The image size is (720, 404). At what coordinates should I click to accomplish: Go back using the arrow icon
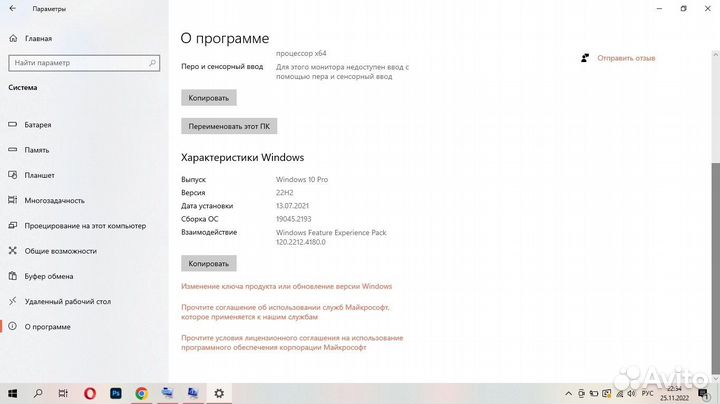pos(12,8)
